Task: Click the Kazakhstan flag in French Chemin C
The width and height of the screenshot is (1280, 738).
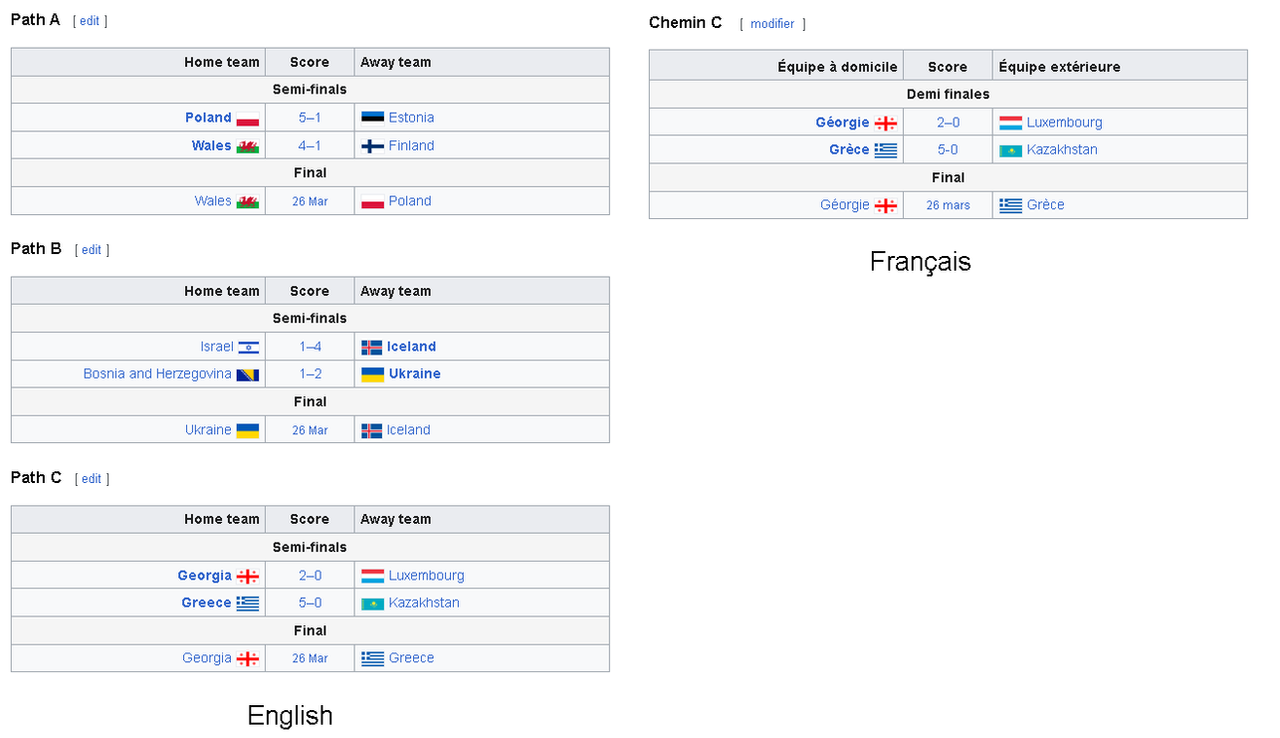Action: coord(1010,151)
